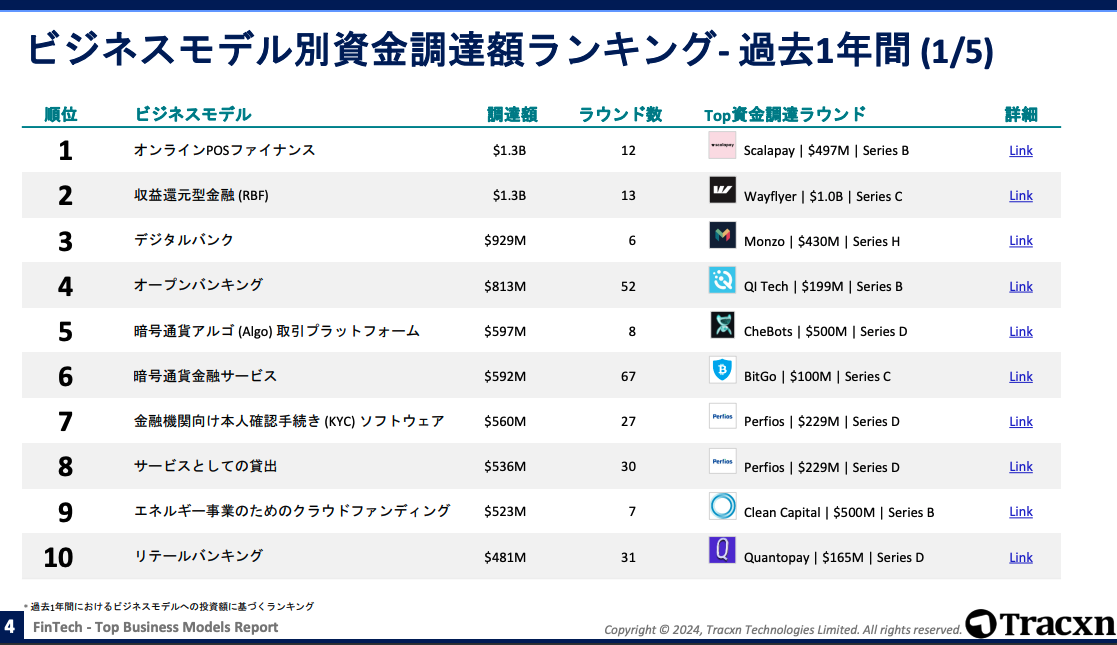Select the デジタルバンク business model name
This screenshot has height=645, width=1117.
click(x=184, y=240)
